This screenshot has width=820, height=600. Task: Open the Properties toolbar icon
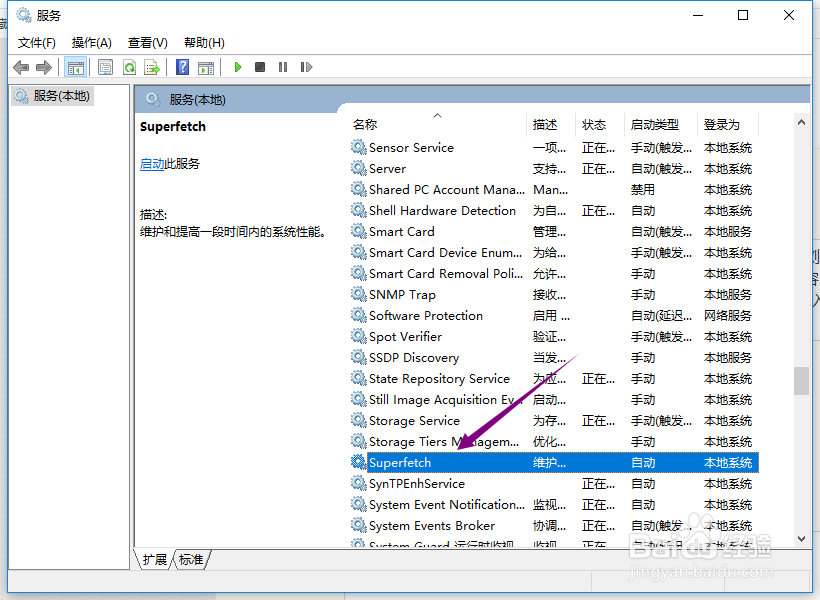(106, 67)
